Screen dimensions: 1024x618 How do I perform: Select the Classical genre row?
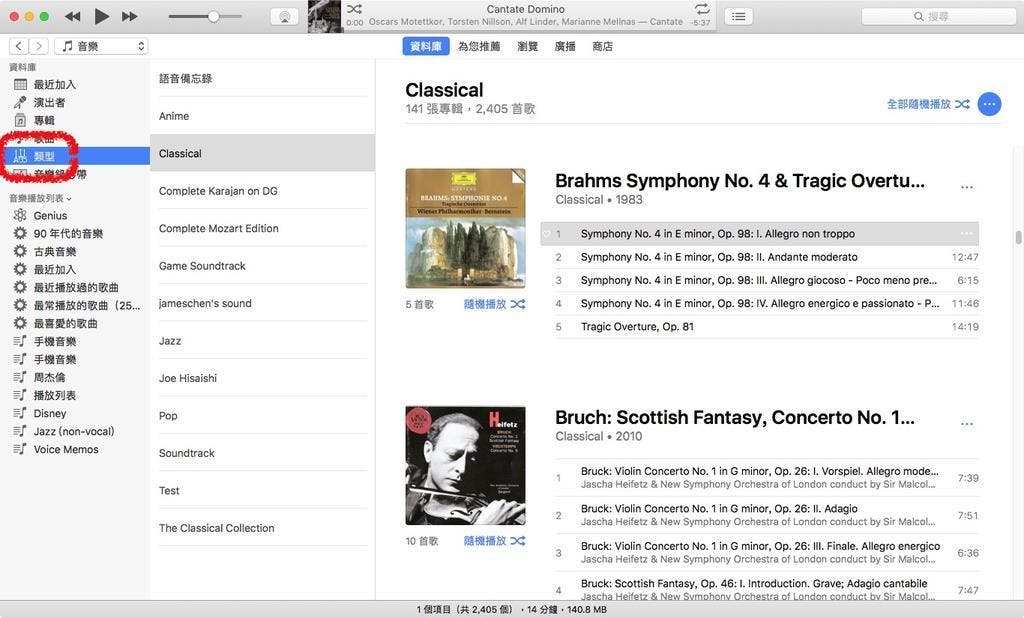[x=263, y=154]
